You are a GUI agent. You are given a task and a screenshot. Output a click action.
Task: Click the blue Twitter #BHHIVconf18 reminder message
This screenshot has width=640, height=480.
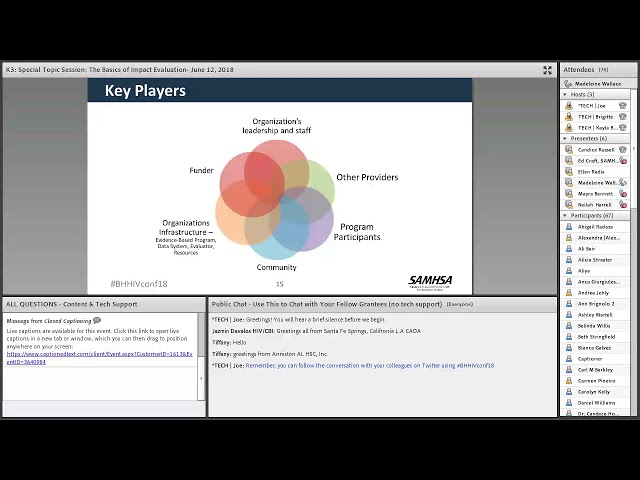click(370, 366)
